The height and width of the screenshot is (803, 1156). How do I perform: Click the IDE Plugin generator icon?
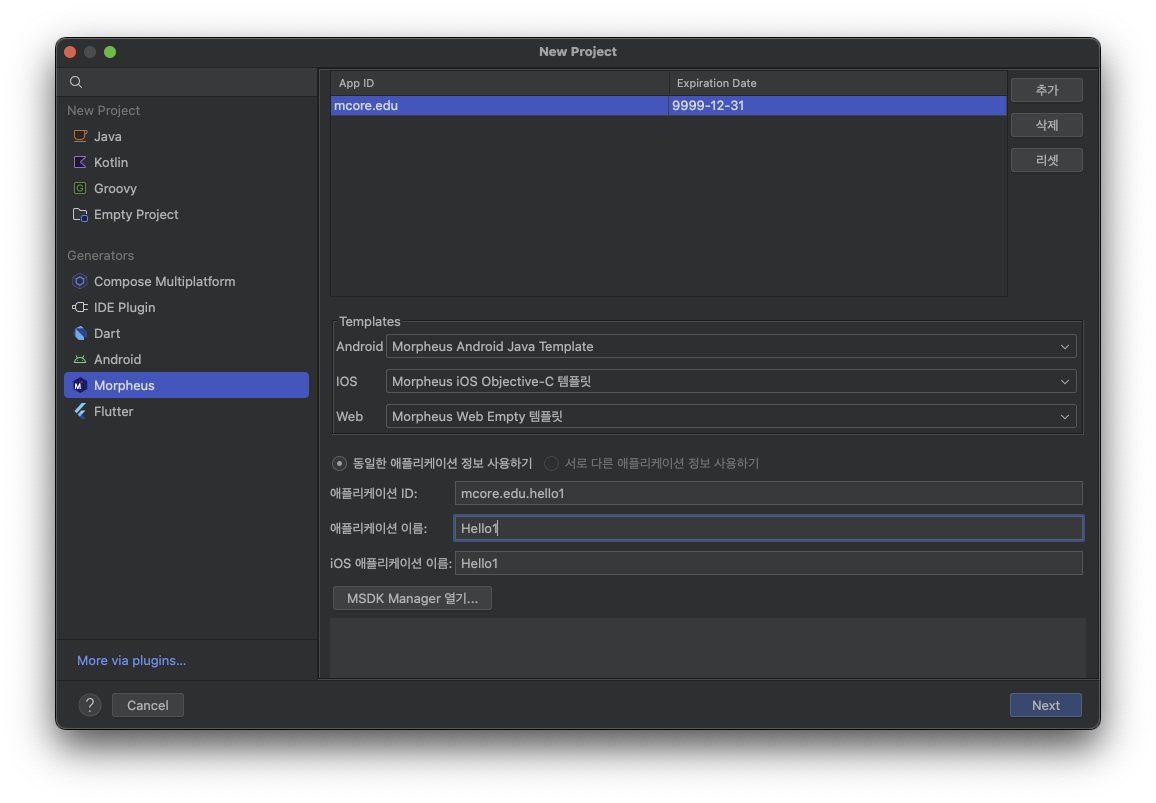[x=80, y=307]
